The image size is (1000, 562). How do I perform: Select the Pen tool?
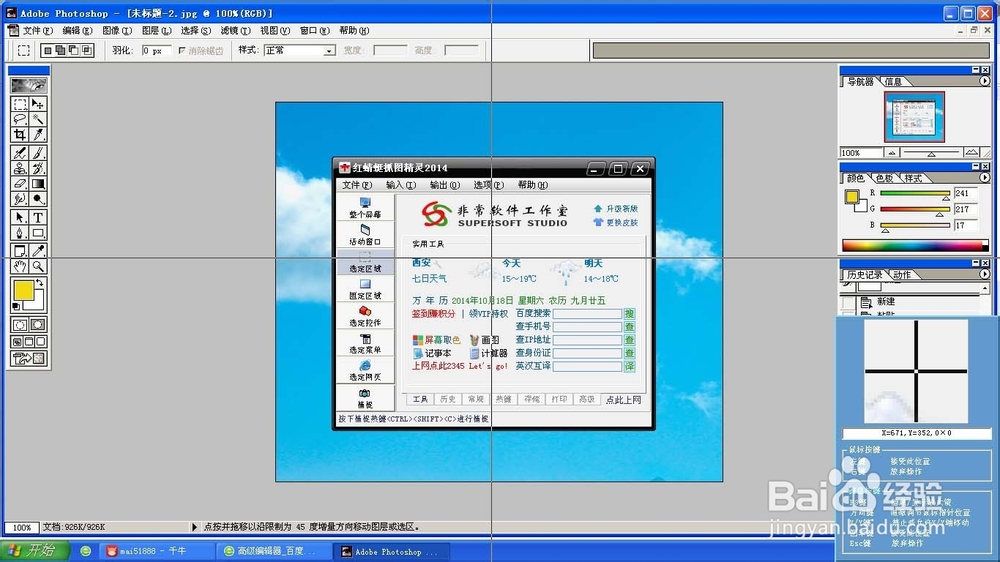20,233
